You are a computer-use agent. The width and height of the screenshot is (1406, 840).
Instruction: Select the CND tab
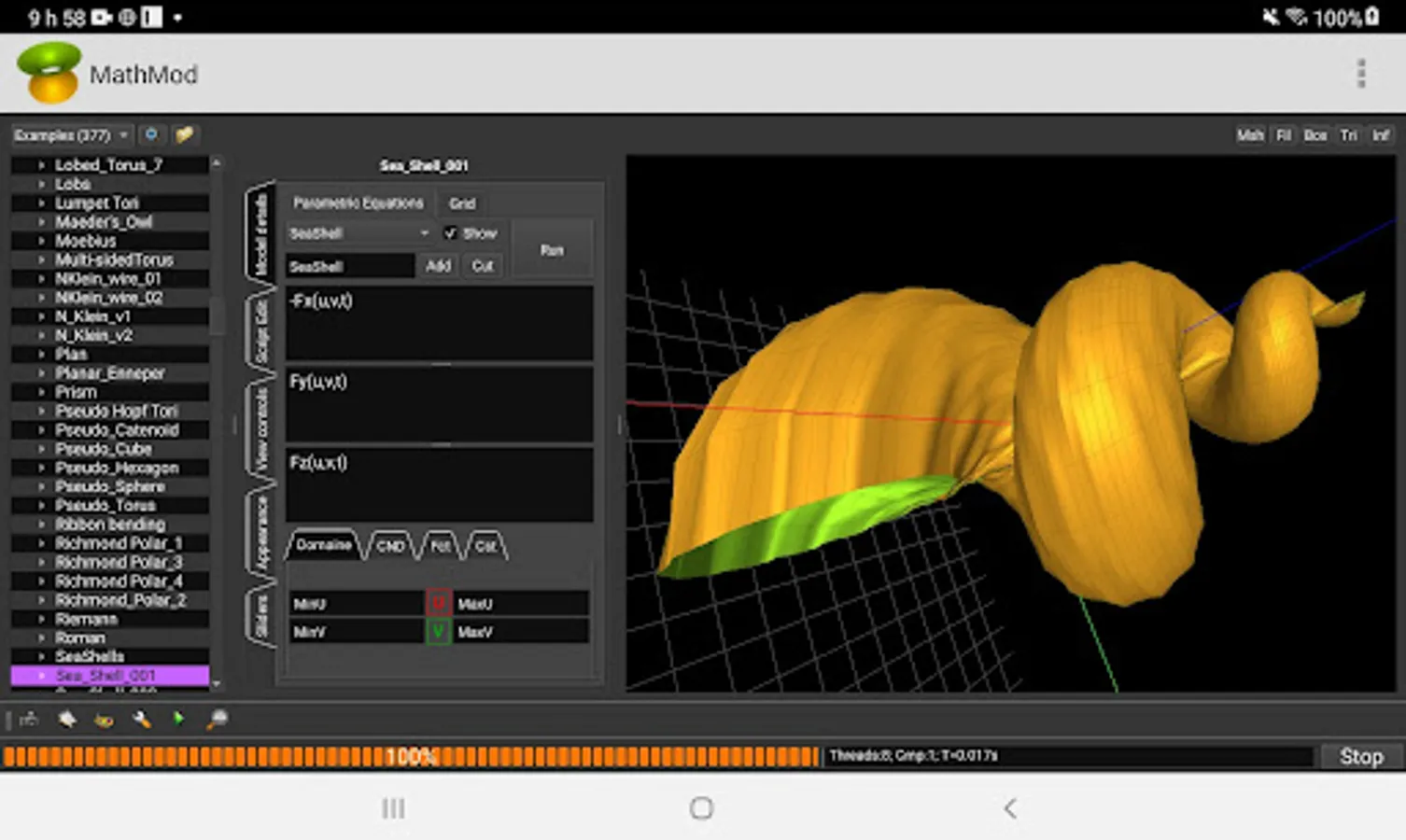[389, 546]
